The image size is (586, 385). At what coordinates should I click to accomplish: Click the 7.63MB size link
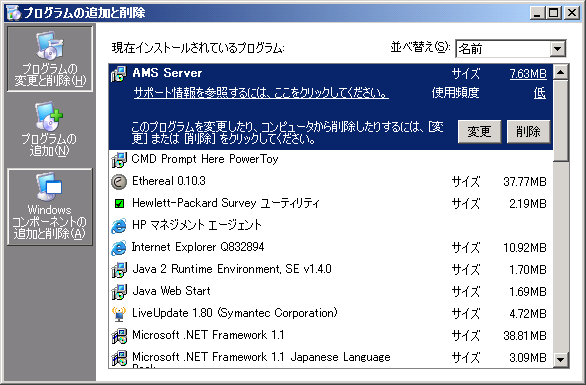(528, 74)
